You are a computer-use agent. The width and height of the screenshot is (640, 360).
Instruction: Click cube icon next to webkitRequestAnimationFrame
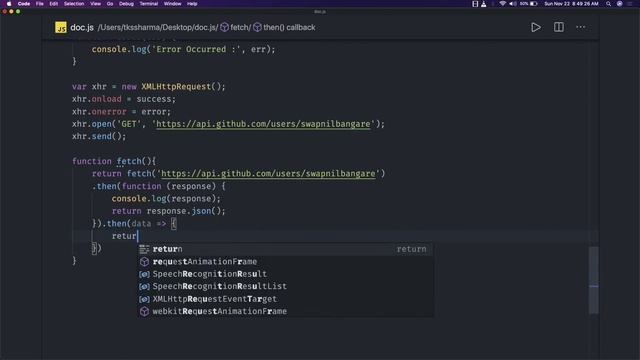(144, 311)
